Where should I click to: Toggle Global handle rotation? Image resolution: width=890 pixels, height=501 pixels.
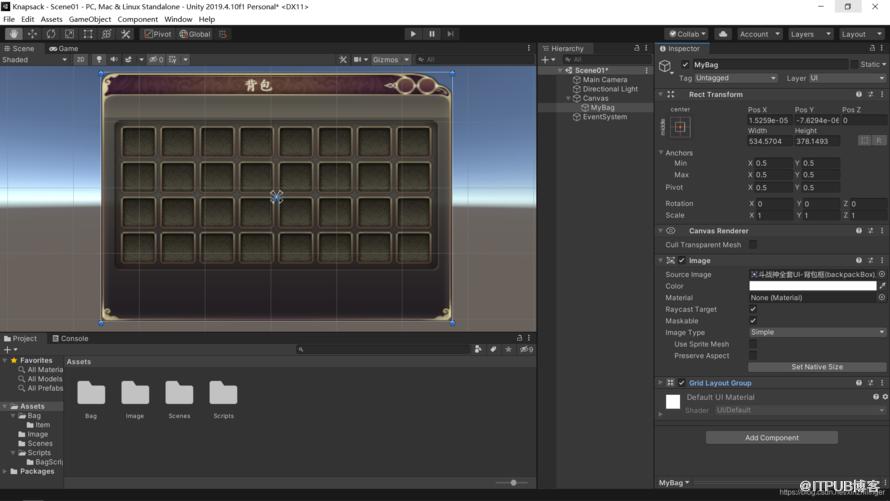tap(195, 34)
